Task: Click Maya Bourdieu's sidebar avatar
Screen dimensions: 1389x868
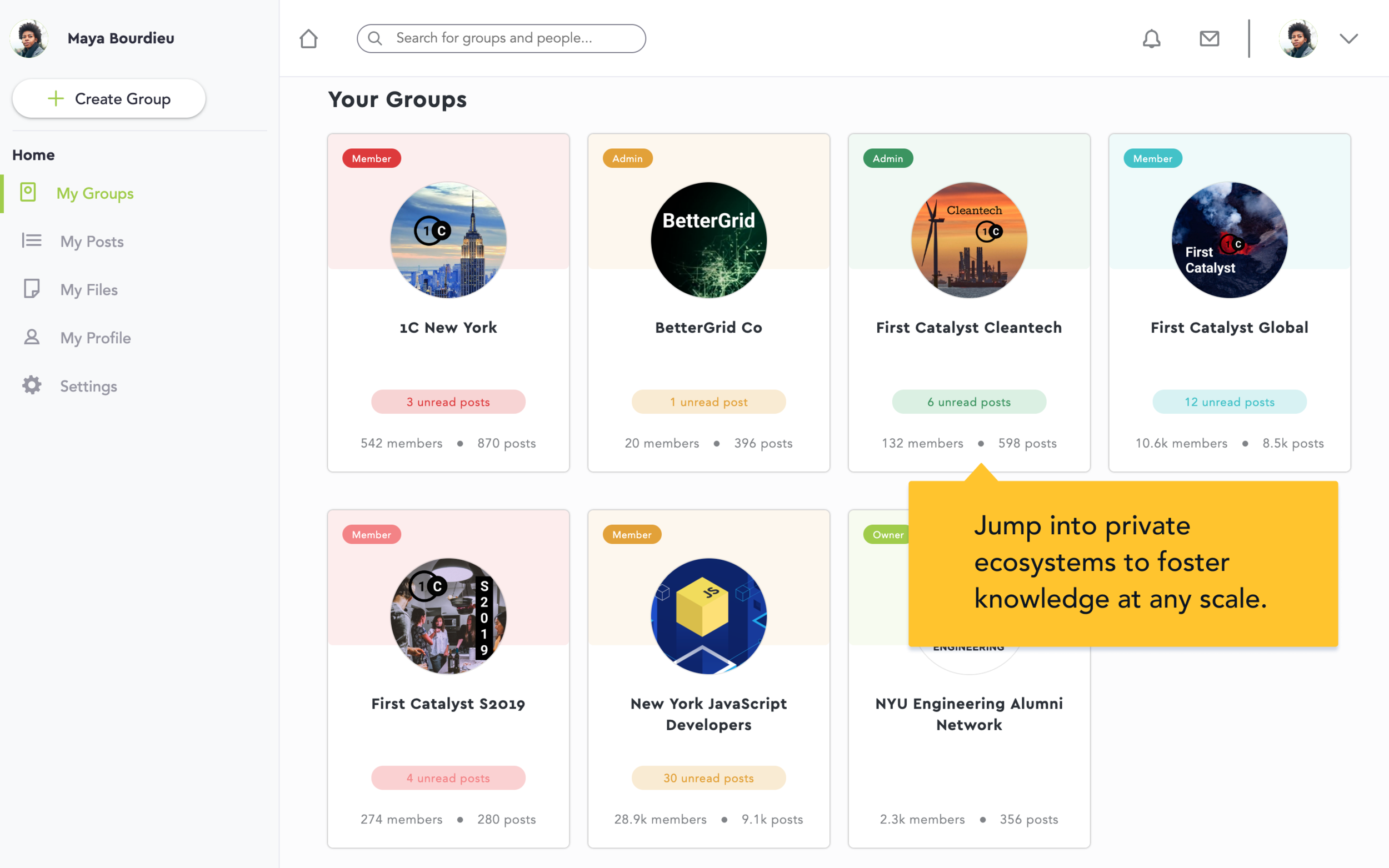Action: click(29, 38)
